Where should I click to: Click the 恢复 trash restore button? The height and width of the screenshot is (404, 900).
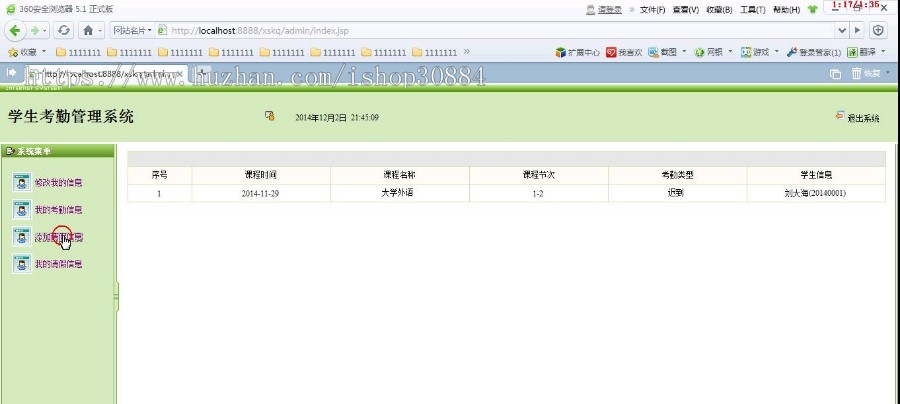(x=866, y=73)
